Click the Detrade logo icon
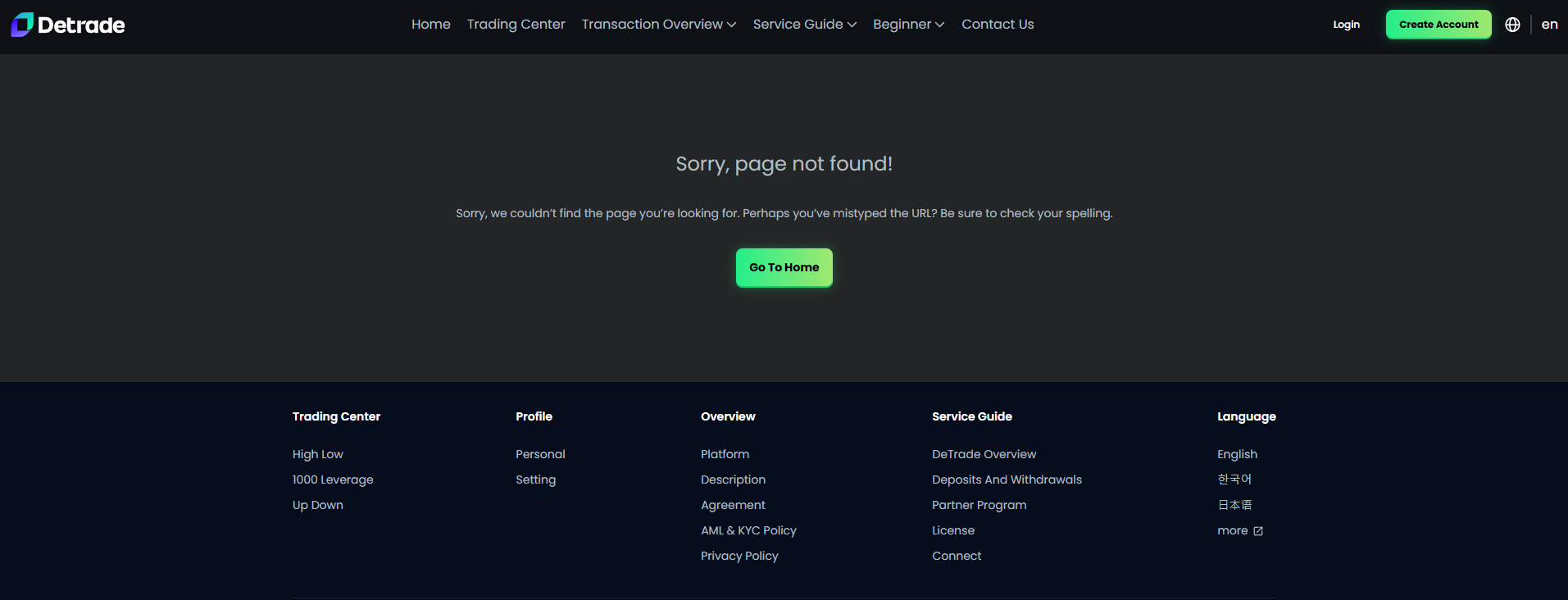The width and height of the screenshot is (1568, 600). 22,25
